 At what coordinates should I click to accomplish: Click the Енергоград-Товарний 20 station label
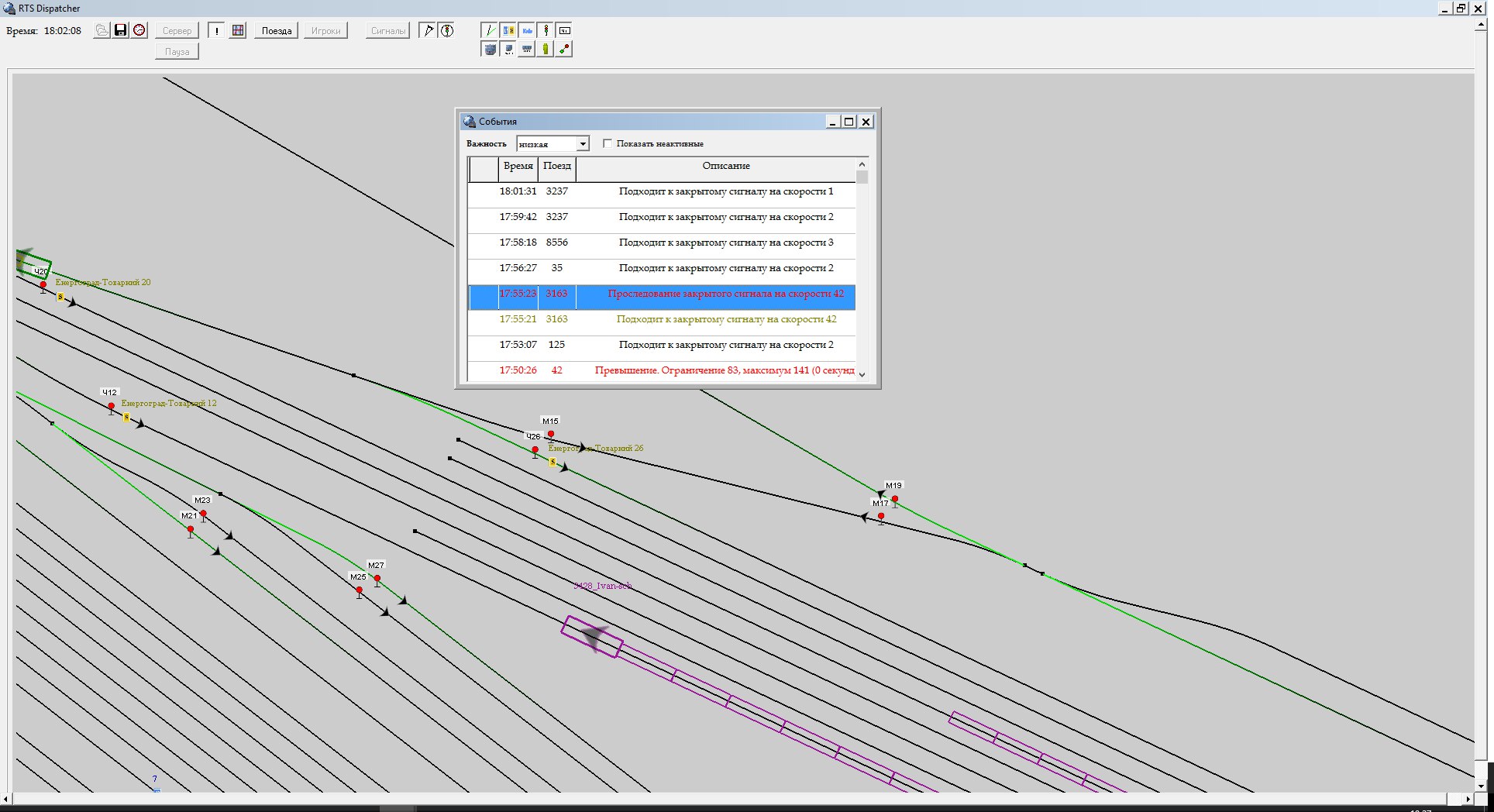coord(103,282)
